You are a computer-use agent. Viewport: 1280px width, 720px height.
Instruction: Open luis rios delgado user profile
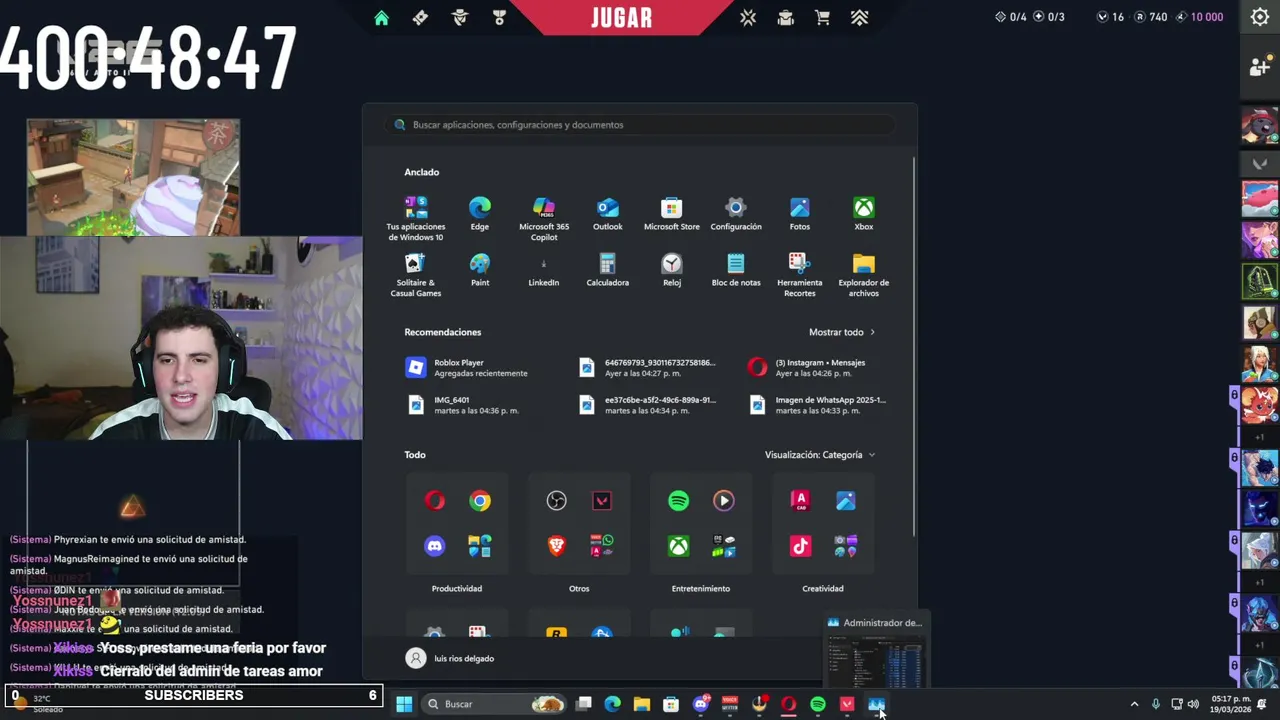[450, 658]
